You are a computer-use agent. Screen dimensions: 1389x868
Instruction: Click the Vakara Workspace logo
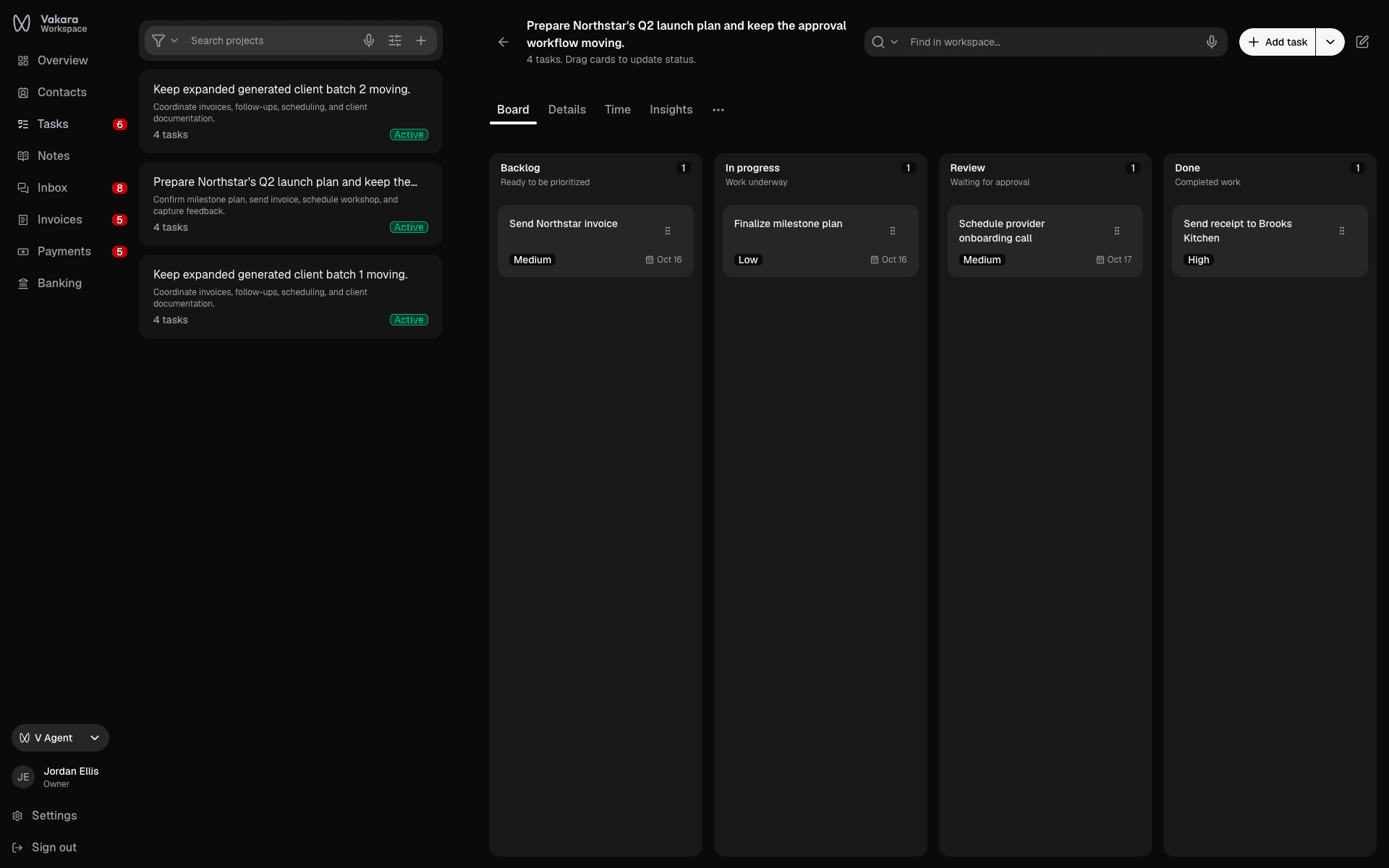point(50,24)
